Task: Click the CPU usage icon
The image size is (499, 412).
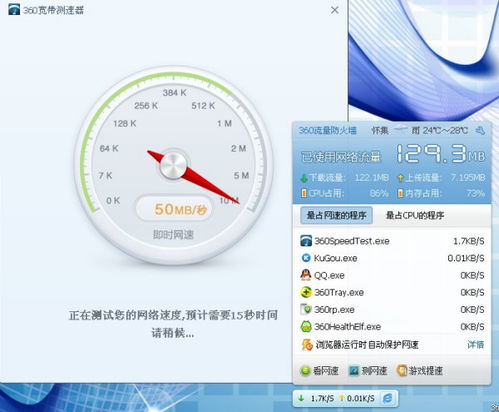Action: coord(304,193)
